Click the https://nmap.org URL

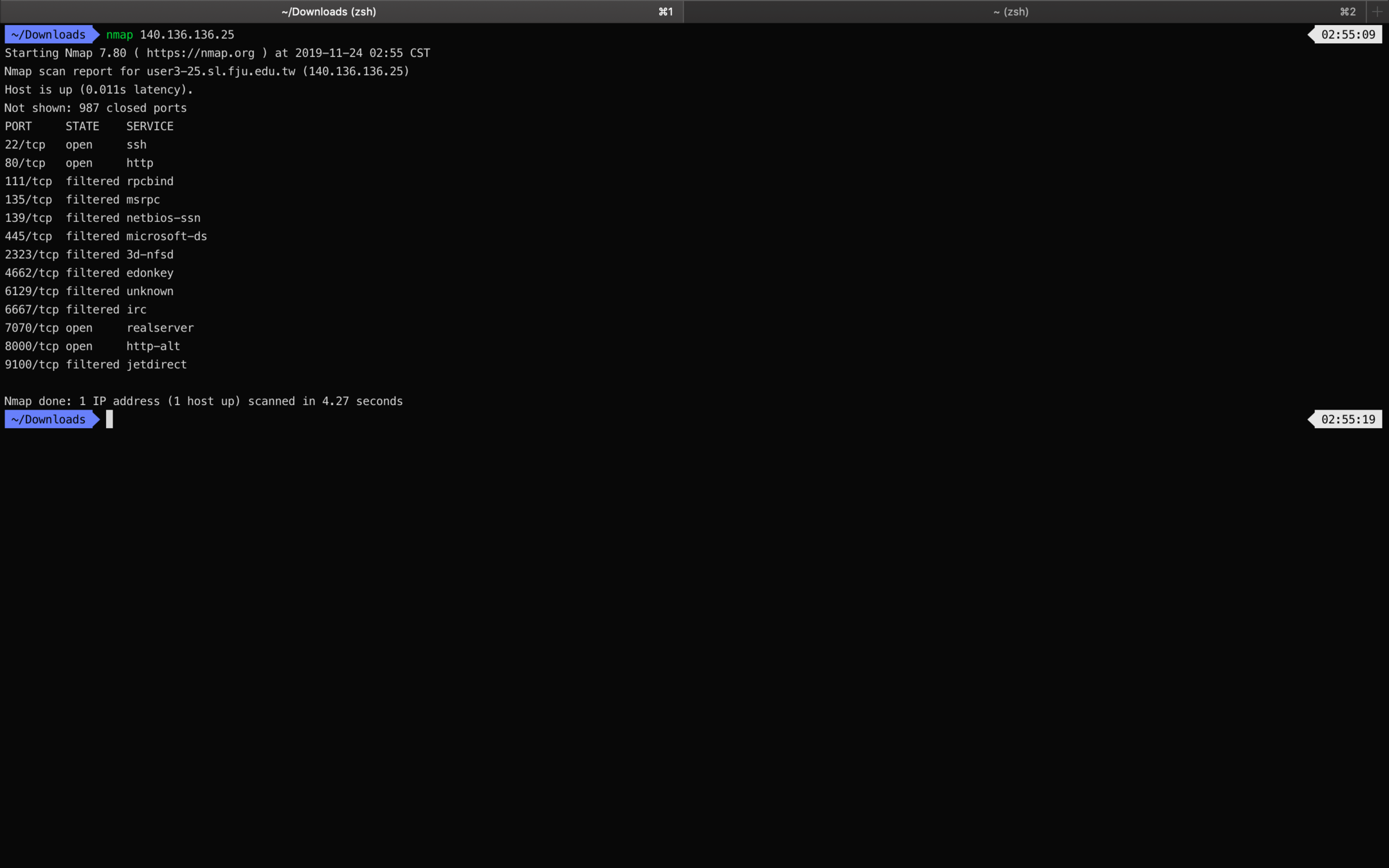click(200, 53)
